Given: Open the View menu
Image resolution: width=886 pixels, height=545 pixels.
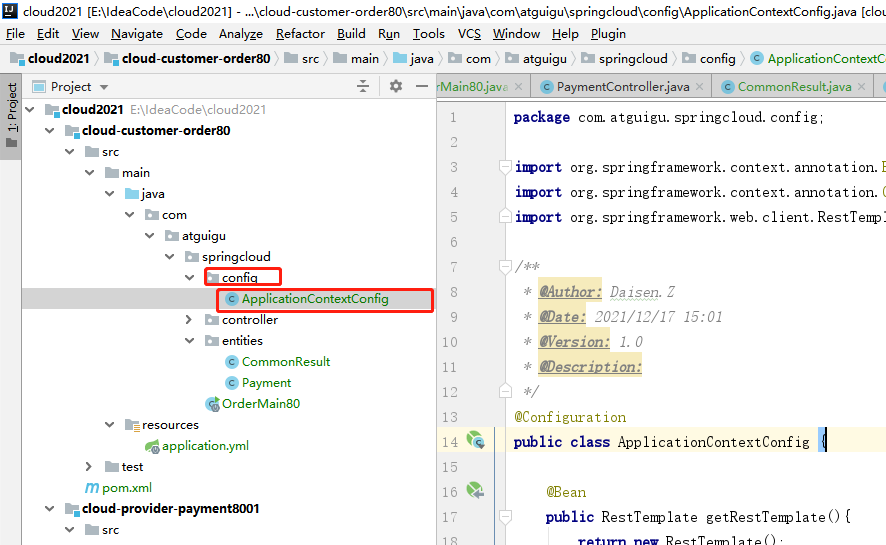Looking at the screenshot, I should (85, 34).
